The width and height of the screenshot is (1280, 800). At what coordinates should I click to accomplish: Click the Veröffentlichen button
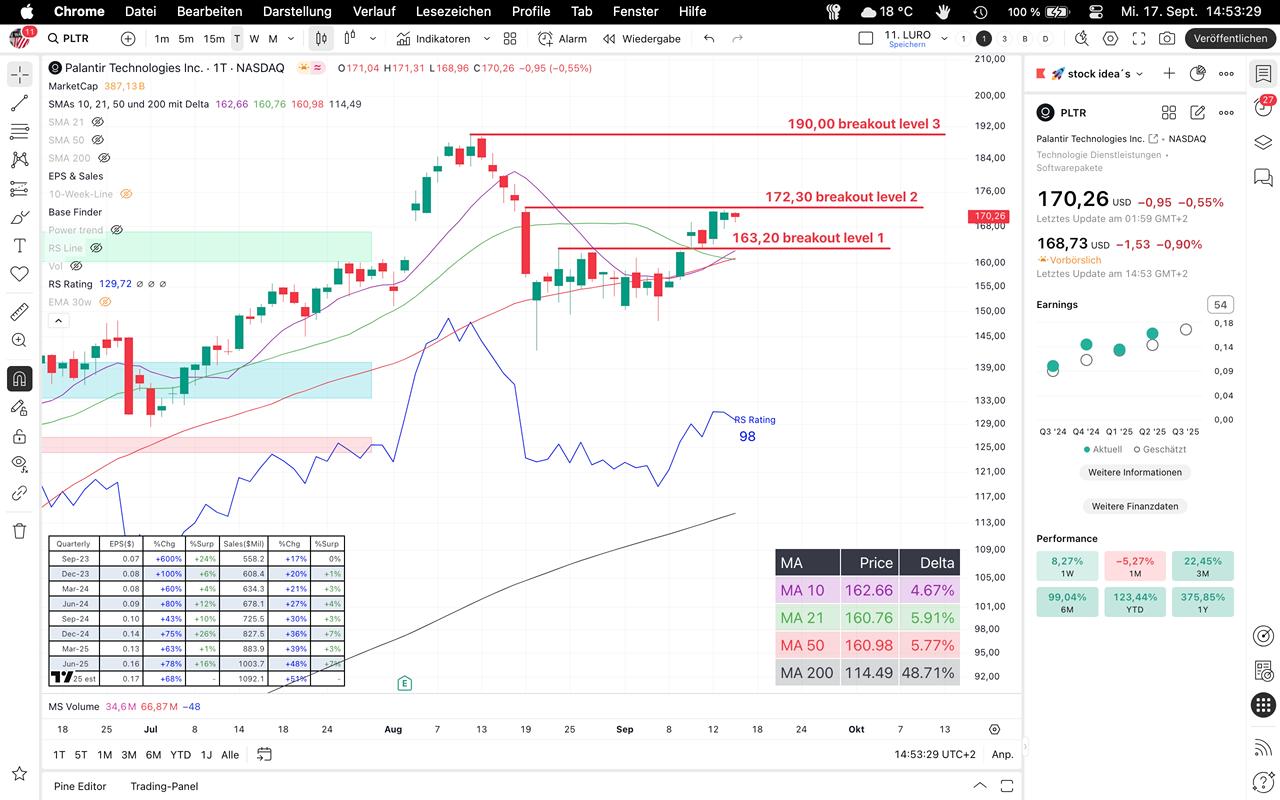[x=1229, y=39]
